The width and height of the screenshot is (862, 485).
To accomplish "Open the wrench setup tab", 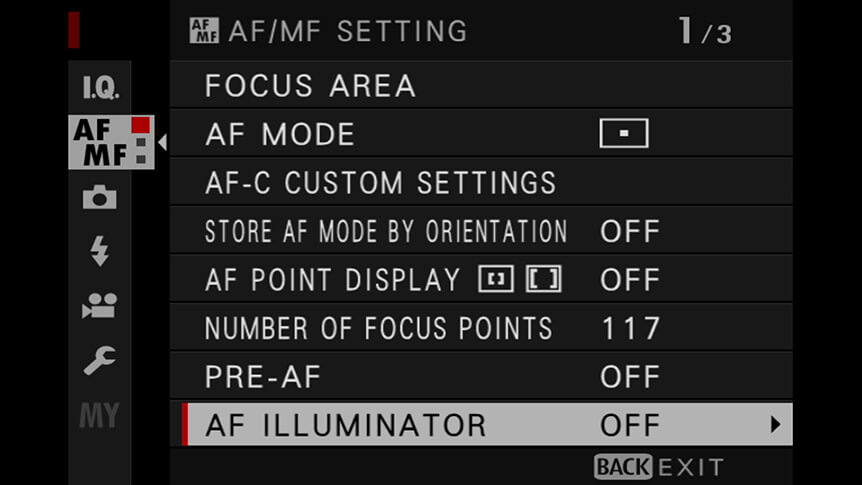I will (x=100, y=360).
